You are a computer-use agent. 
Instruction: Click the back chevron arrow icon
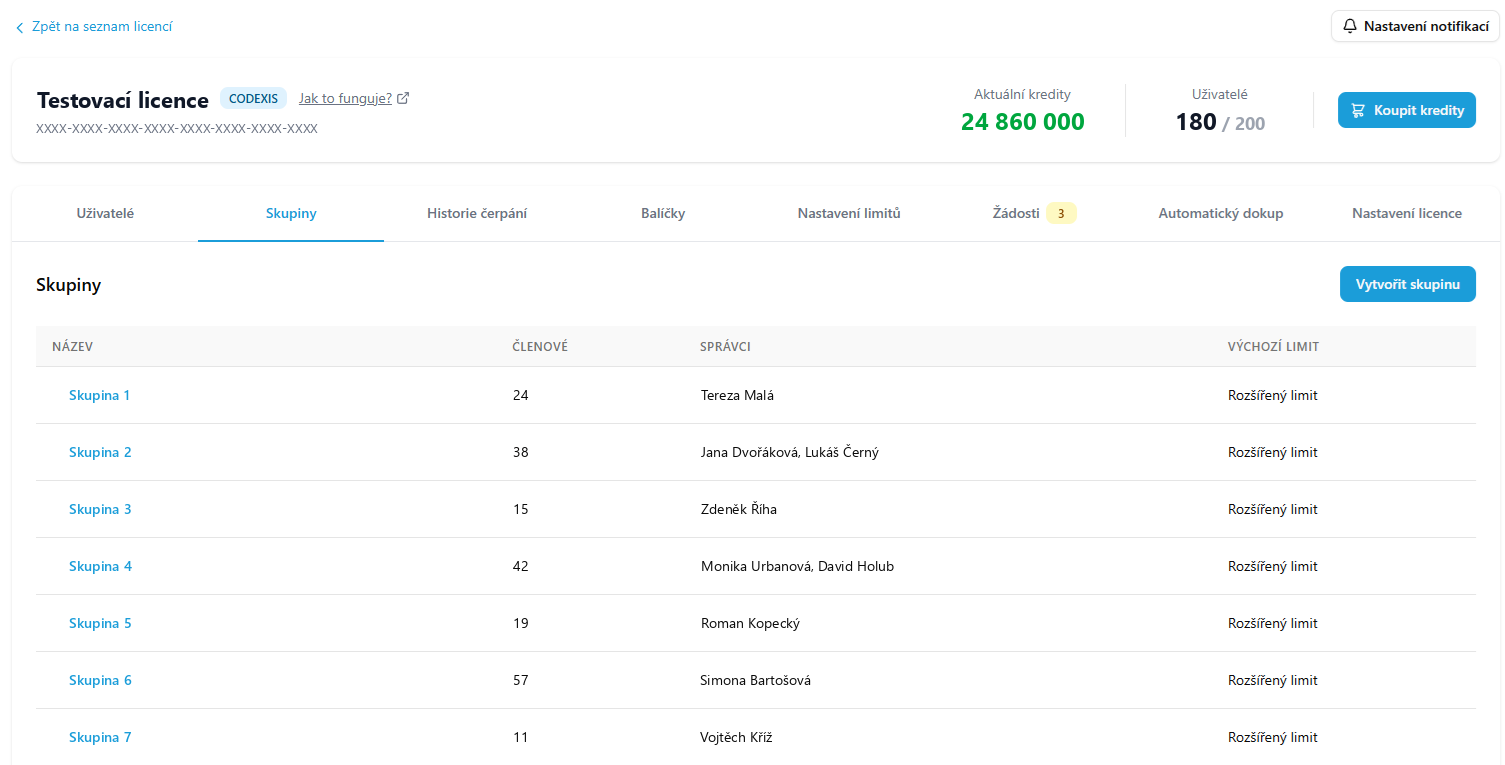pyautogui.click(x=19, y=27)
